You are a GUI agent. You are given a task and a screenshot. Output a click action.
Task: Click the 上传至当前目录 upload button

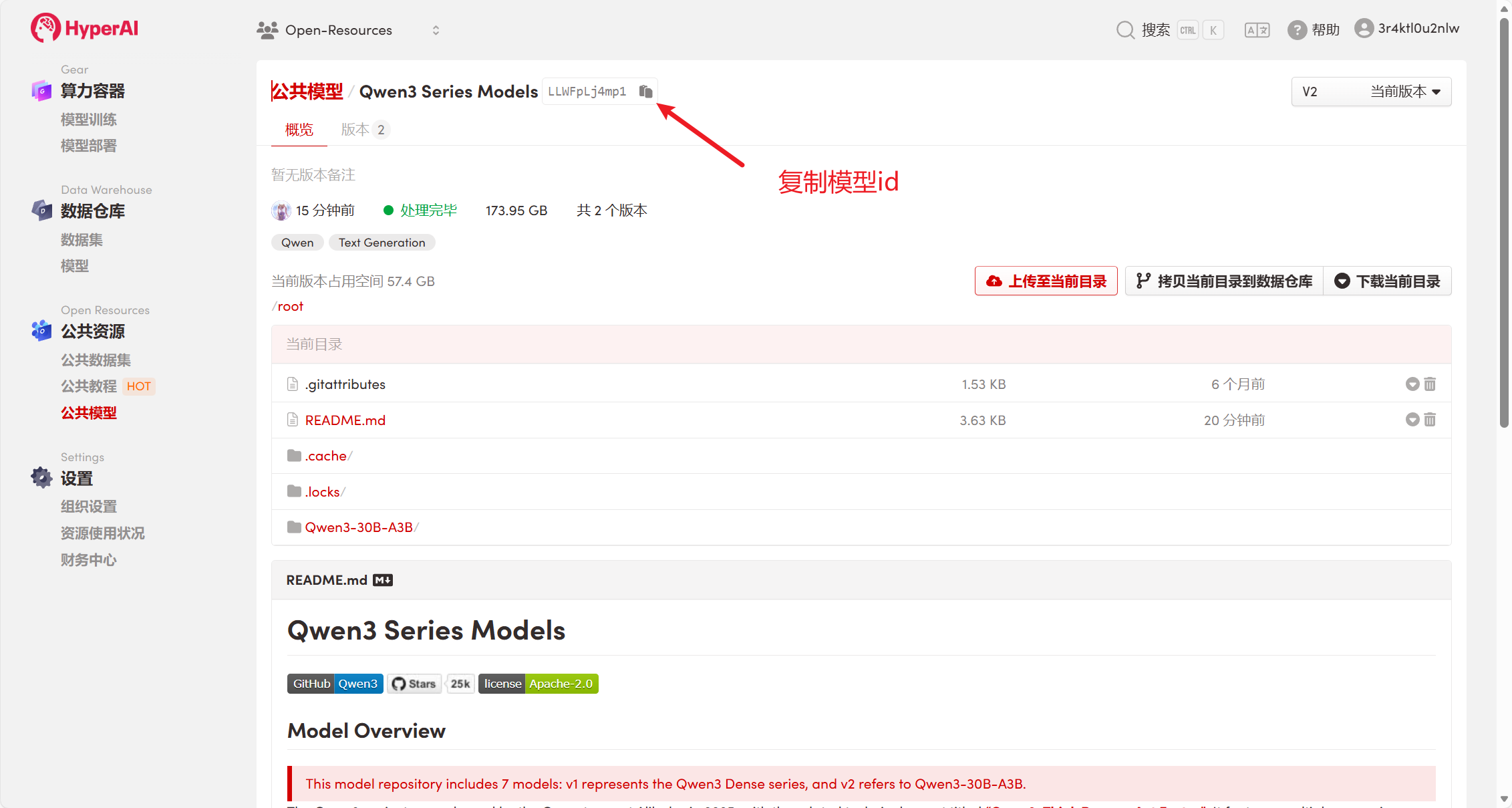pos(1046,281)
